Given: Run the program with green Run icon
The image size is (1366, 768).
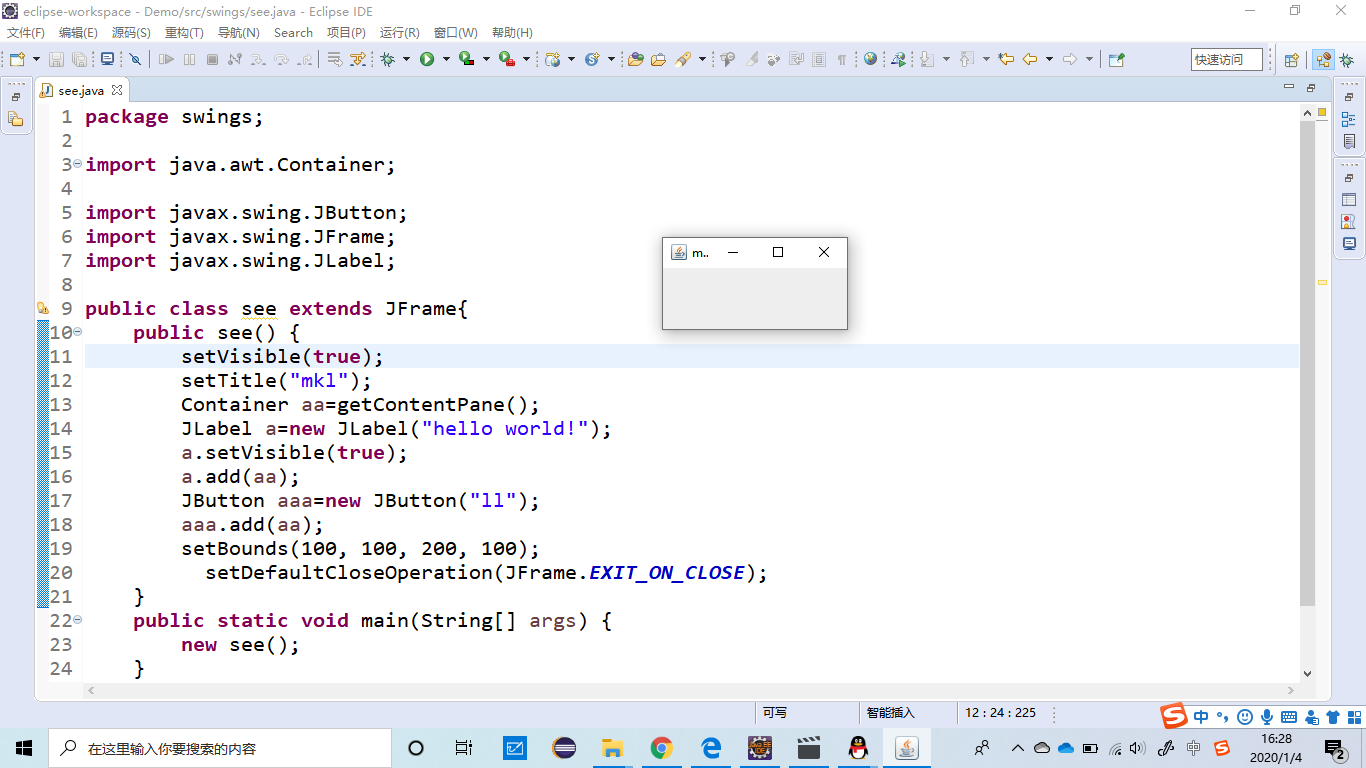Looking at the screenshot, I should [x=427, y=59].
